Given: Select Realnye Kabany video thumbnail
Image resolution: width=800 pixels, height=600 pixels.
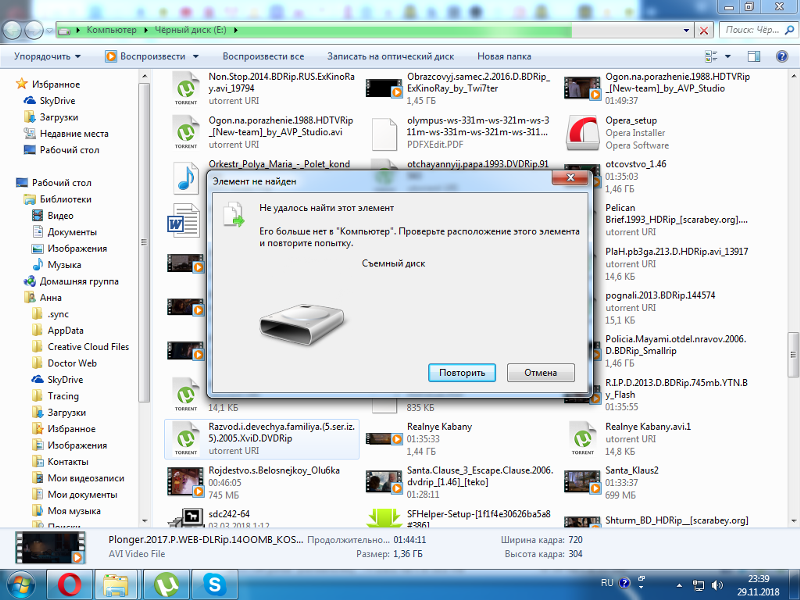Looking at the screenshot, I should tap(384, 438).
